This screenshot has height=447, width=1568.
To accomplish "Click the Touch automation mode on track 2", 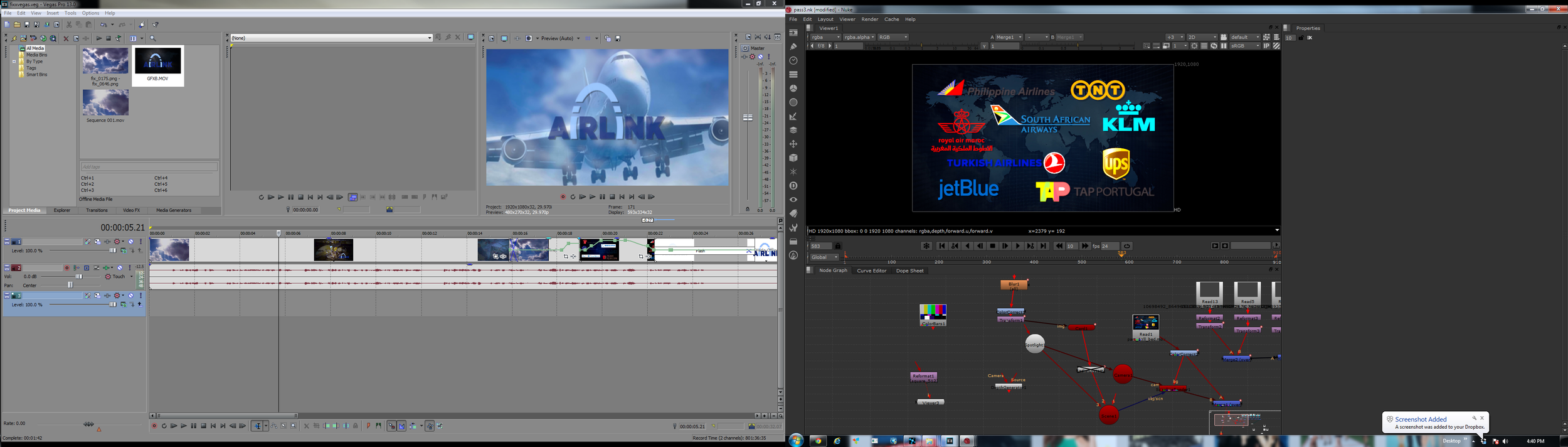I will (x=119, y=276).
